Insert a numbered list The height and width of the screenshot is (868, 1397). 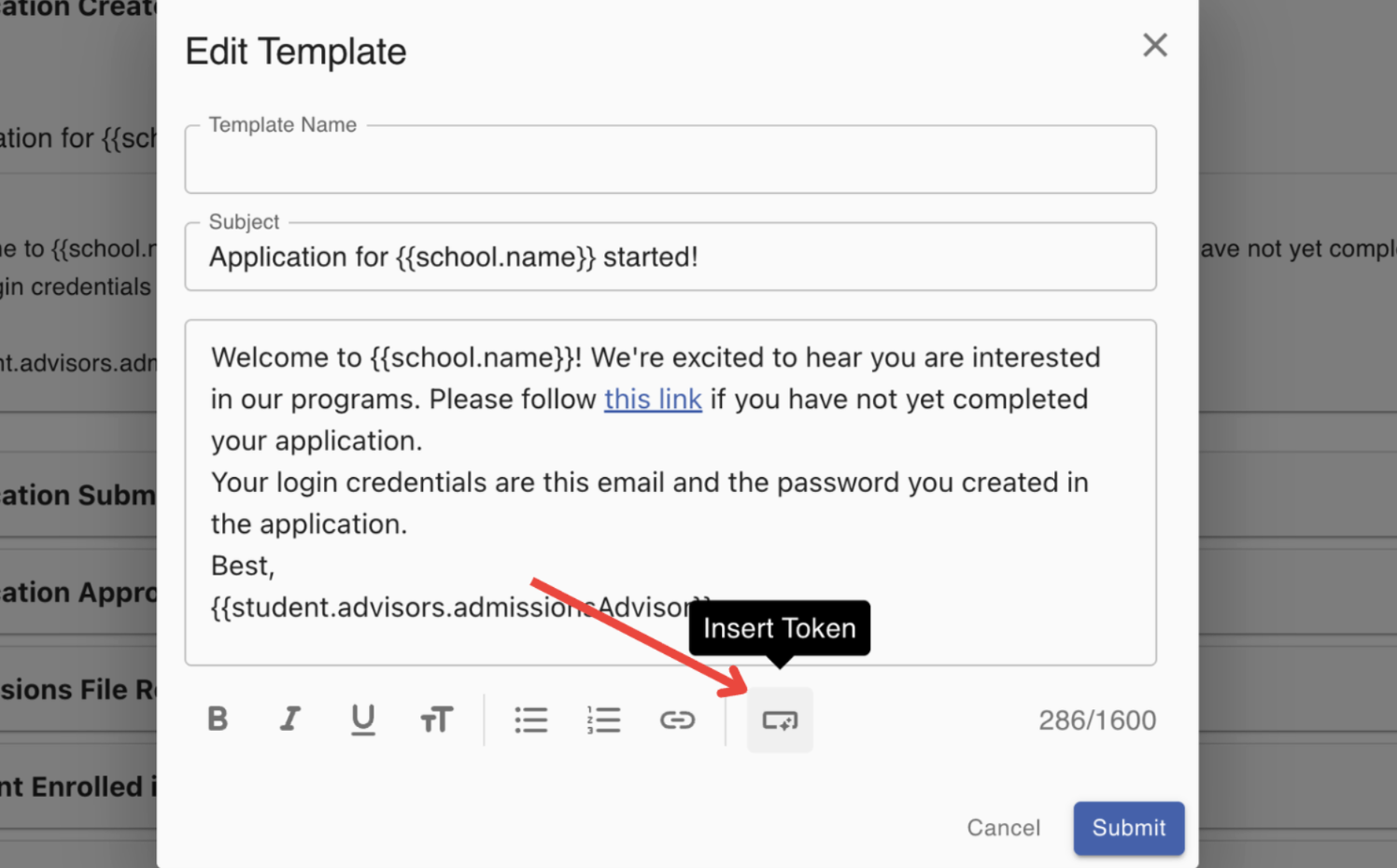coord(604,720)
